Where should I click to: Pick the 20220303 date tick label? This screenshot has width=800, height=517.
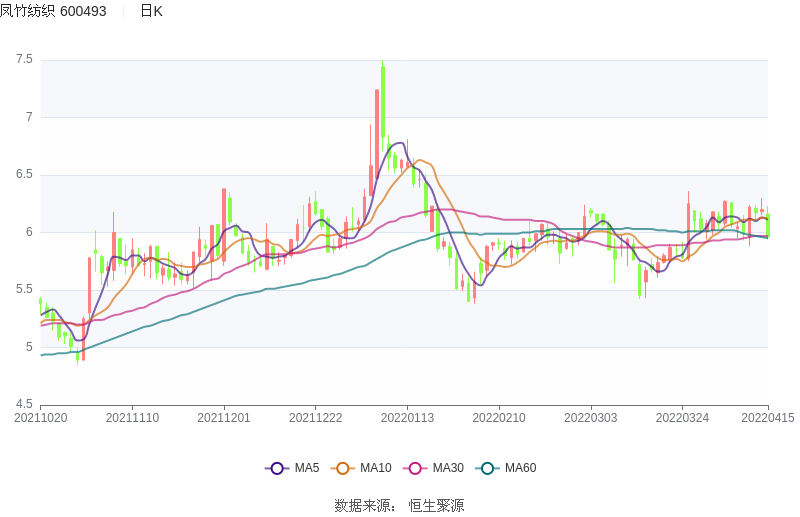pyautogui.click(x=590, y=418)
